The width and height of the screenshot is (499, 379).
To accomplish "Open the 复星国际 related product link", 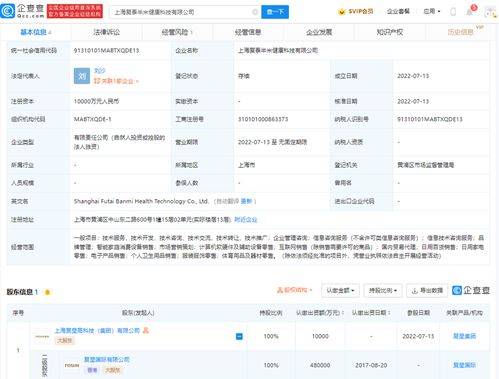I will [464, 365].
